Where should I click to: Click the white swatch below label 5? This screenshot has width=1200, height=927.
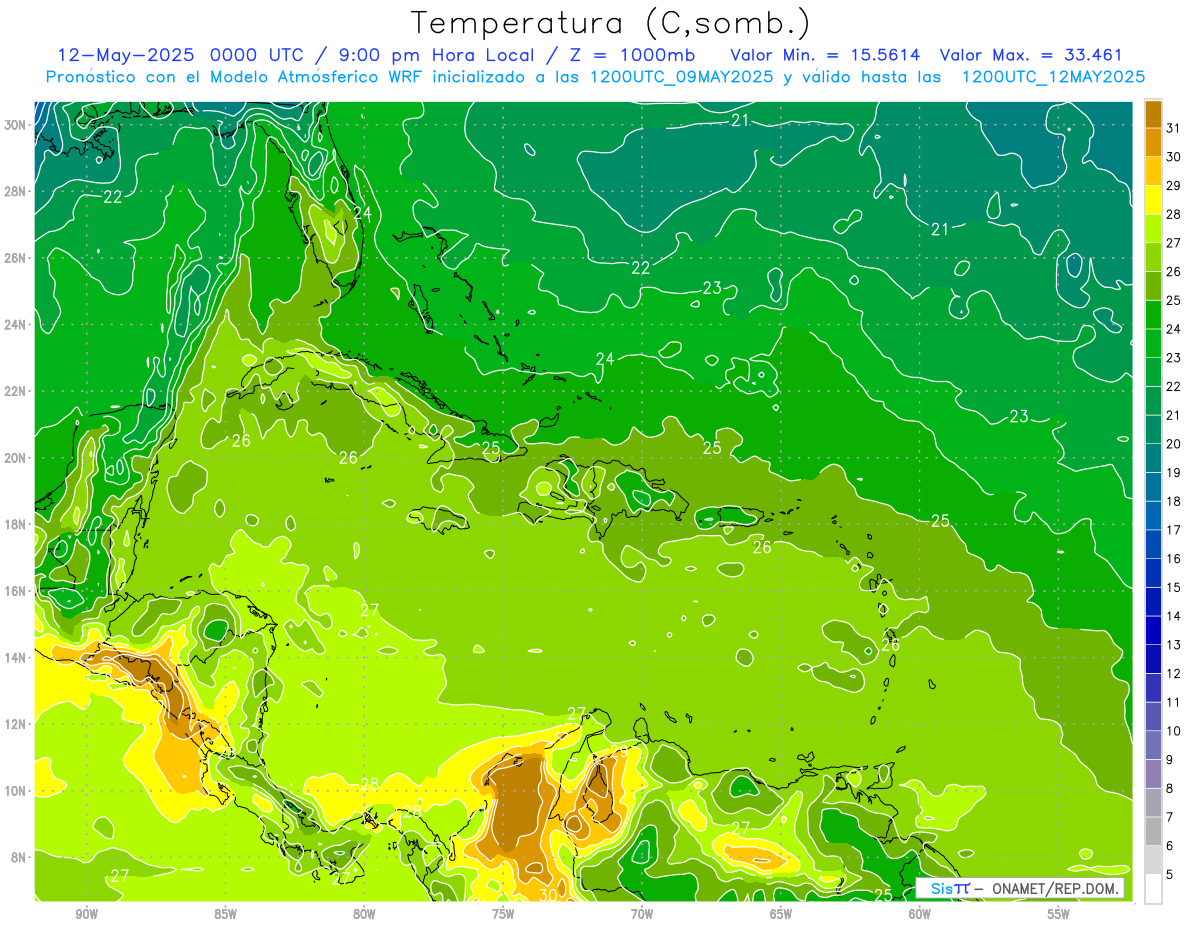coord(1153,888)
